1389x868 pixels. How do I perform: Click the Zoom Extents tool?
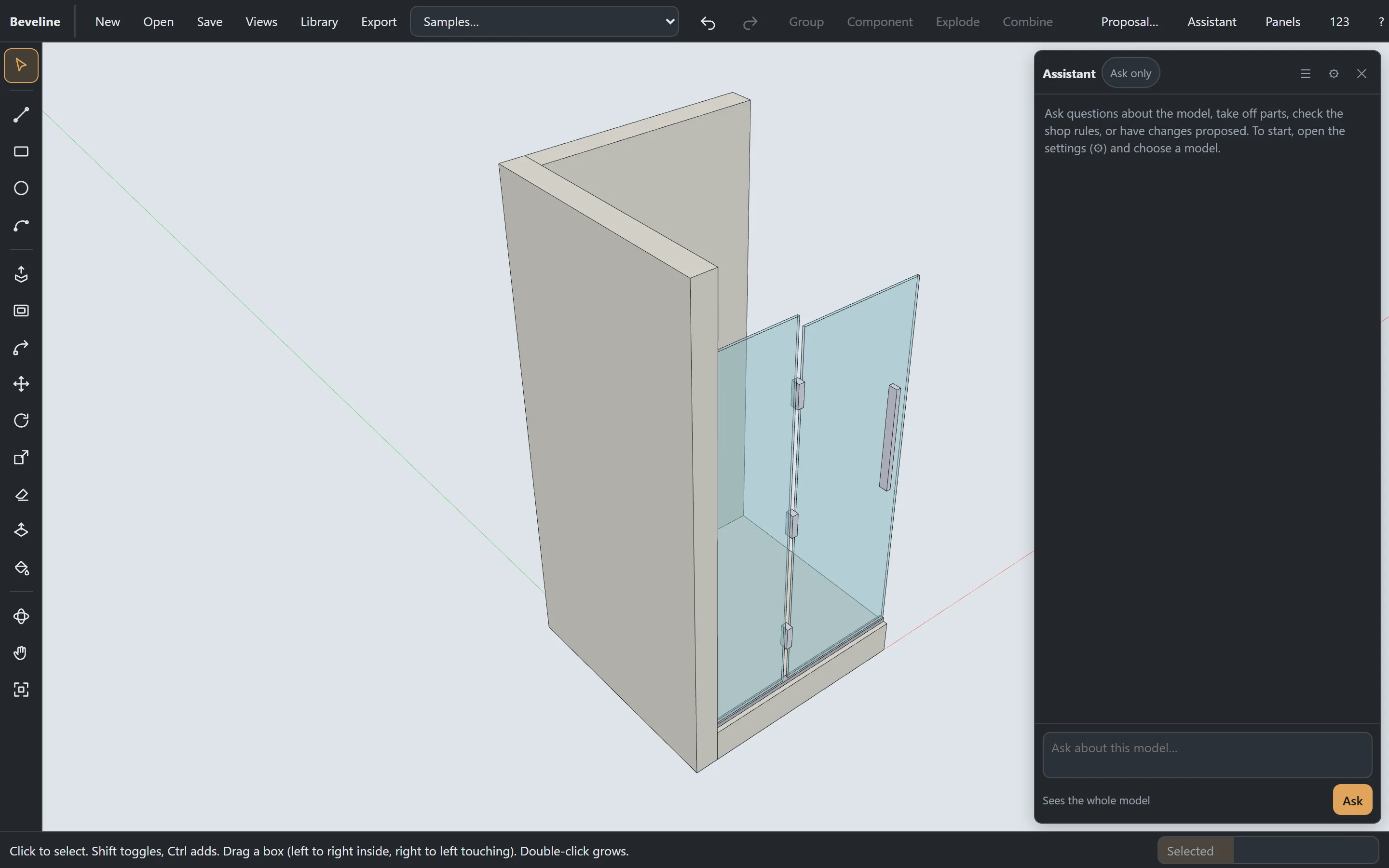[21, 690]
